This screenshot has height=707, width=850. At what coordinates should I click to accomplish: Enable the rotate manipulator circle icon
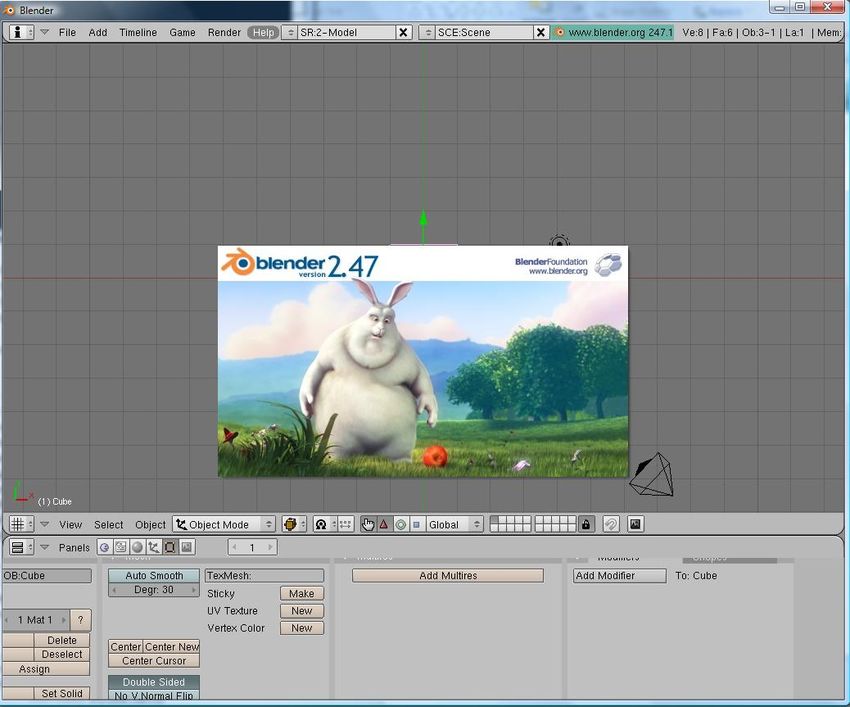point(401,524)
